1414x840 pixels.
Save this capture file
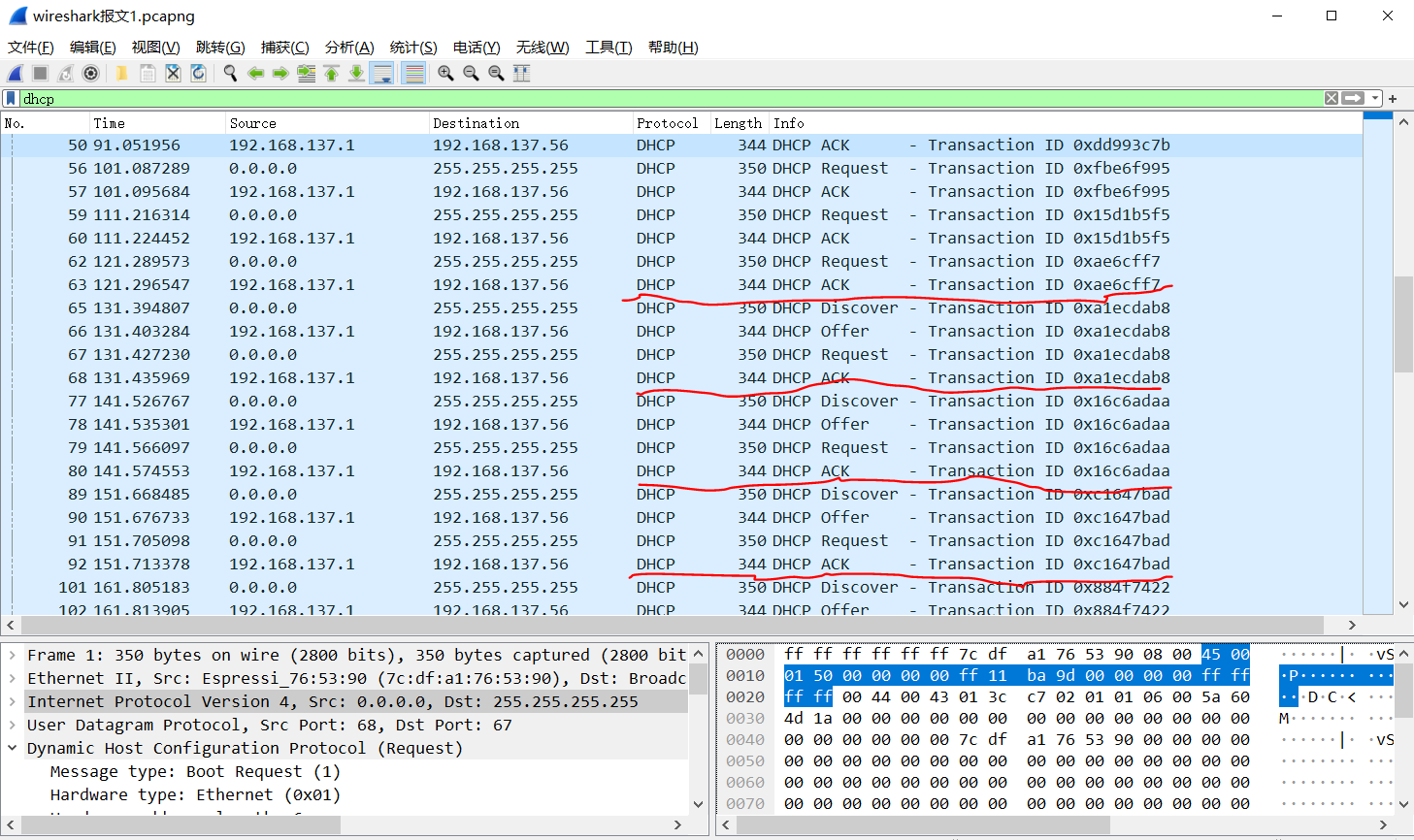[148, 73]
